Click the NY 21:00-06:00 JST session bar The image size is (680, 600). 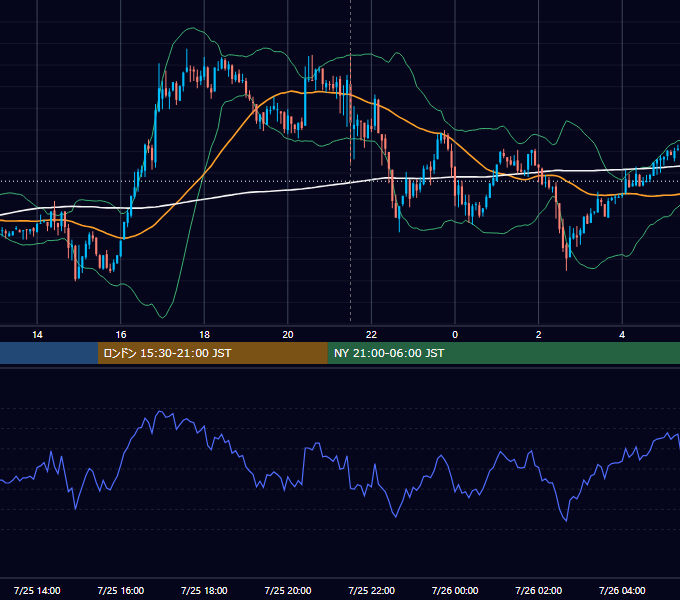click(503, 353)
